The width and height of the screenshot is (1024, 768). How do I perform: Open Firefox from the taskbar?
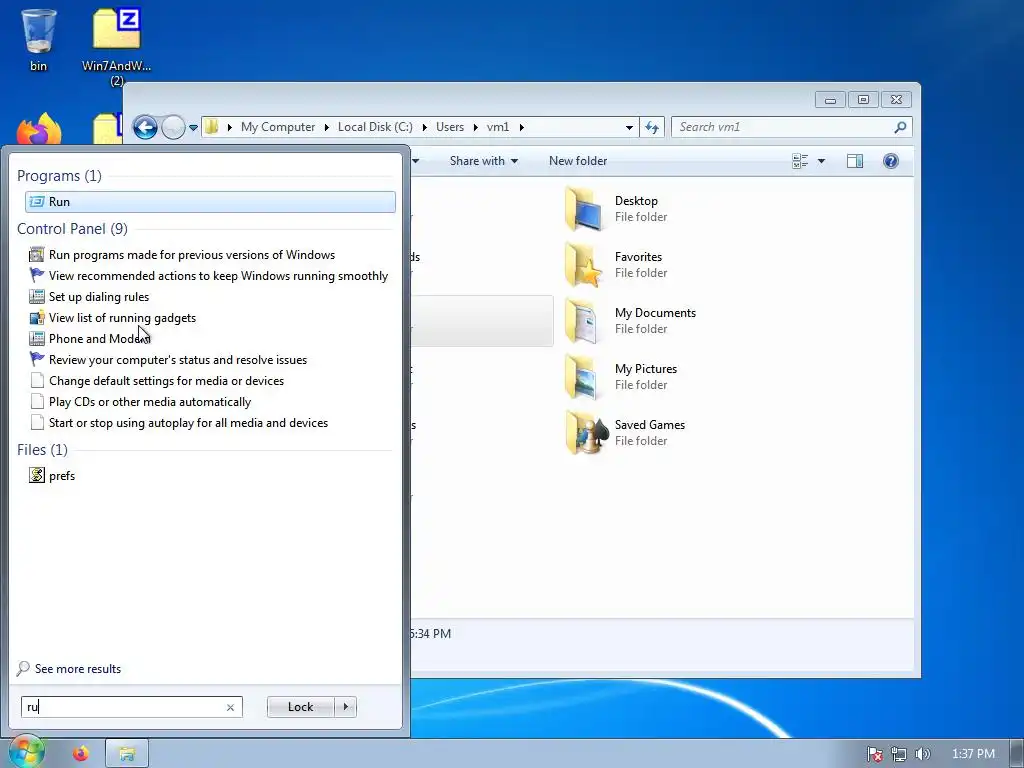pos(81,754)
